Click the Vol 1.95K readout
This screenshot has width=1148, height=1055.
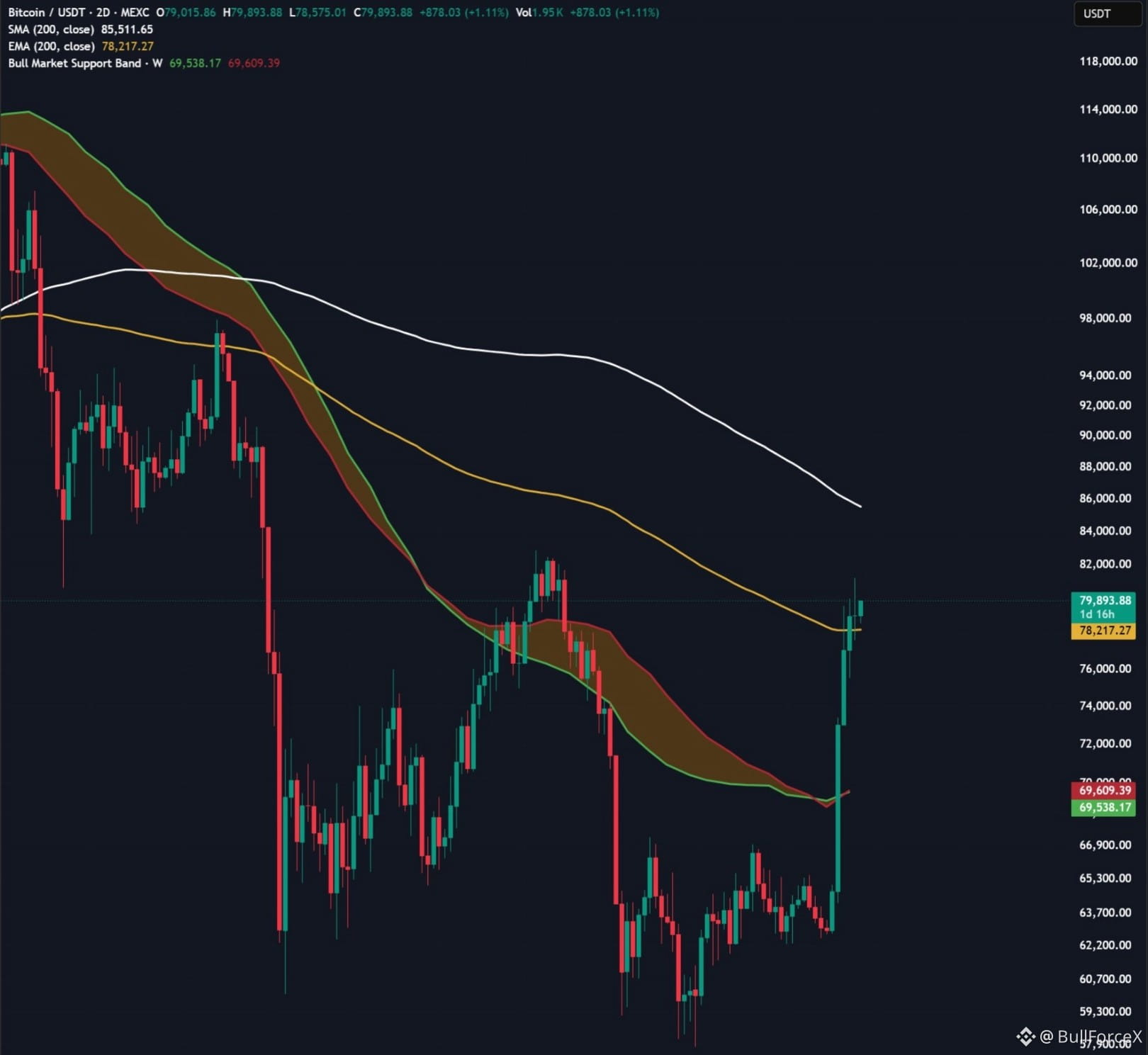click(x=539, y=13)
